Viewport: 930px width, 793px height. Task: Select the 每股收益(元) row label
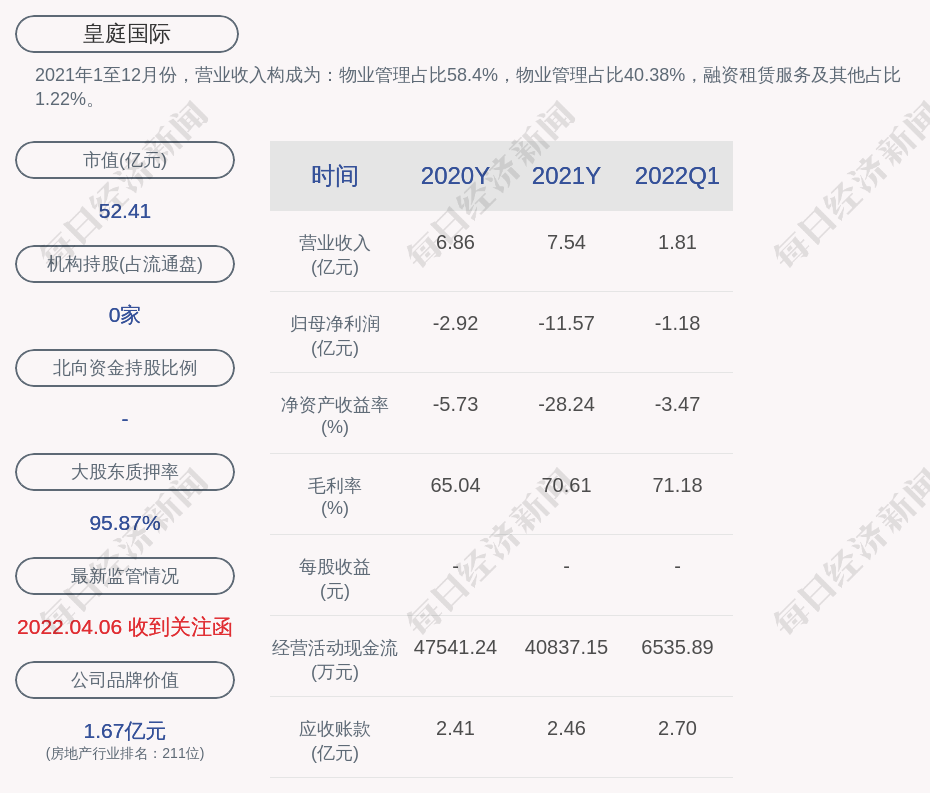335,579
